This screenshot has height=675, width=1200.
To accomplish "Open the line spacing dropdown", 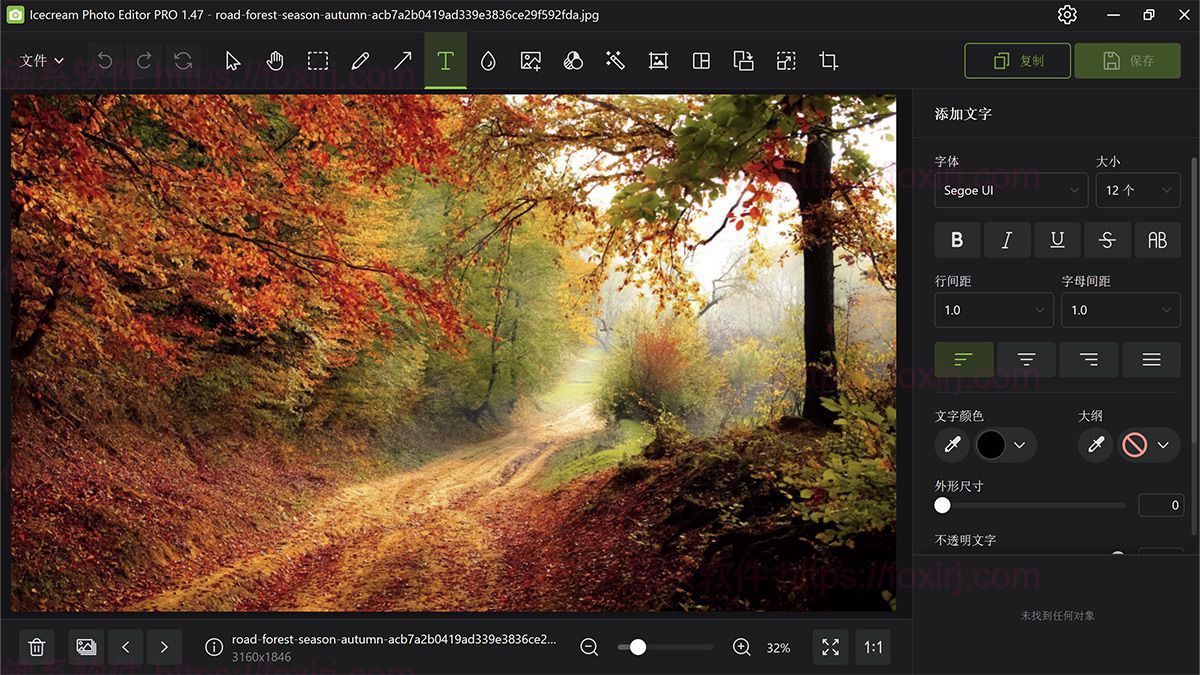I will pyautogui.click(x=993, y=310).
